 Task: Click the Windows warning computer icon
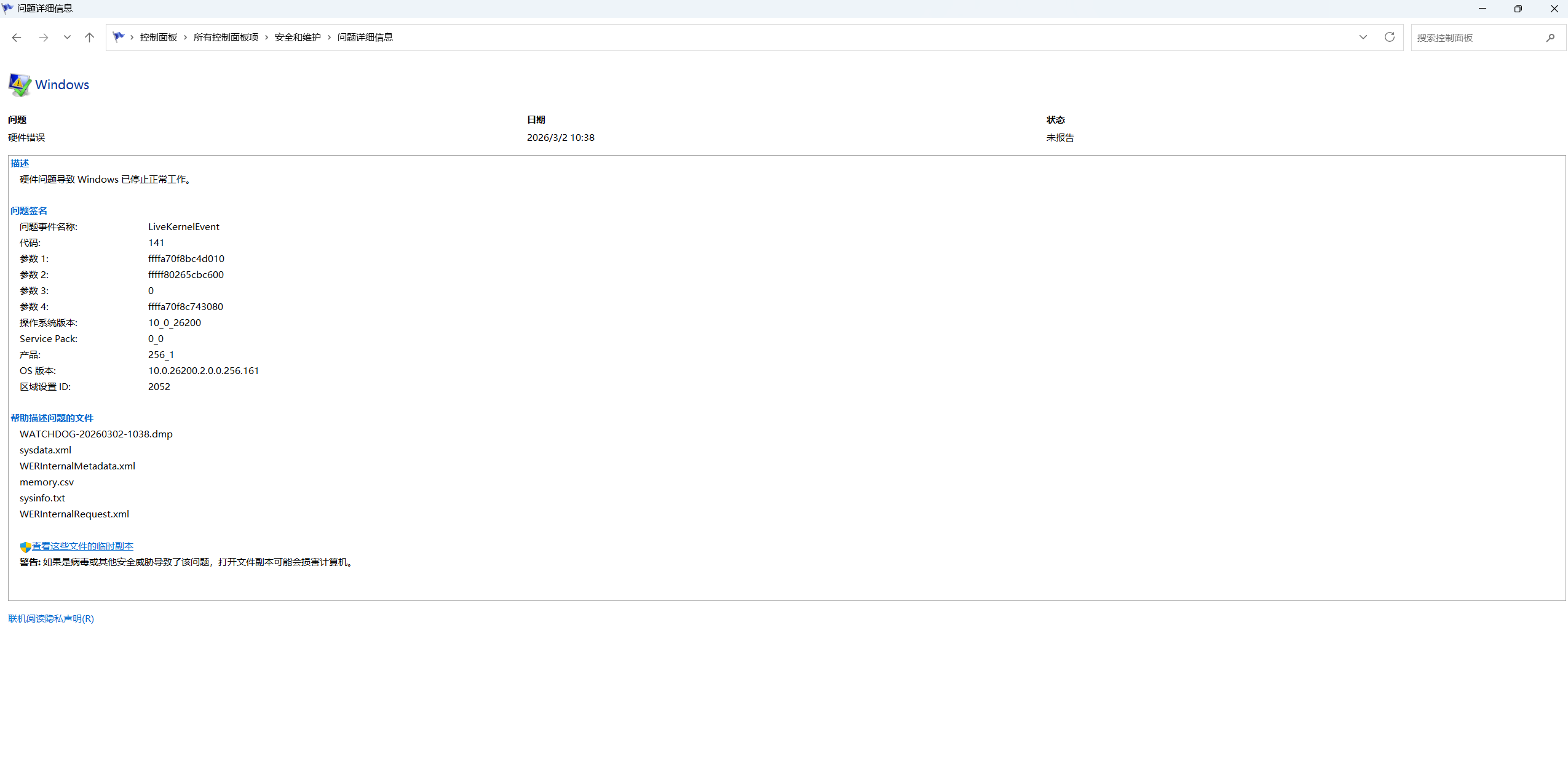20,85
